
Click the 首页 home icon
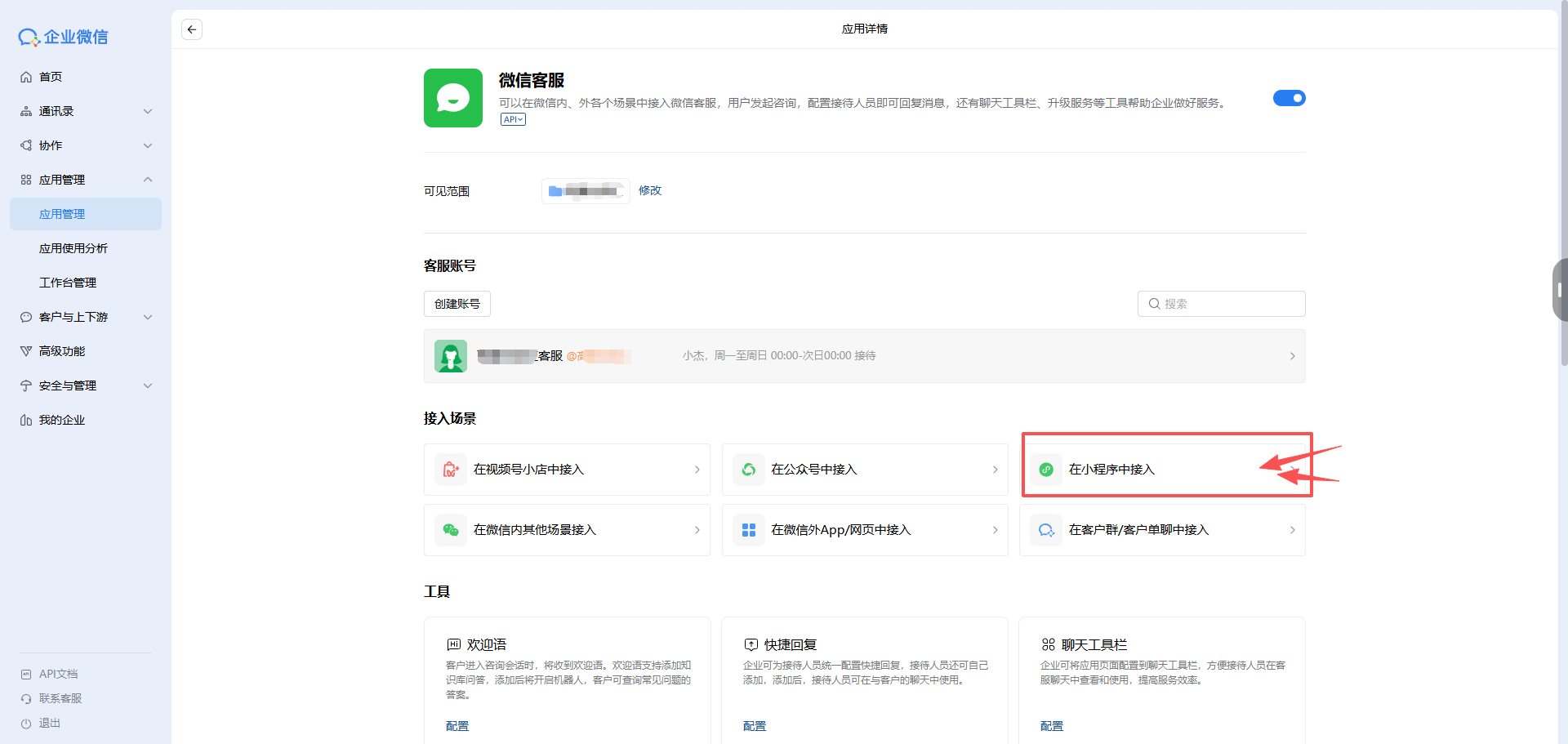click(26, 77)
